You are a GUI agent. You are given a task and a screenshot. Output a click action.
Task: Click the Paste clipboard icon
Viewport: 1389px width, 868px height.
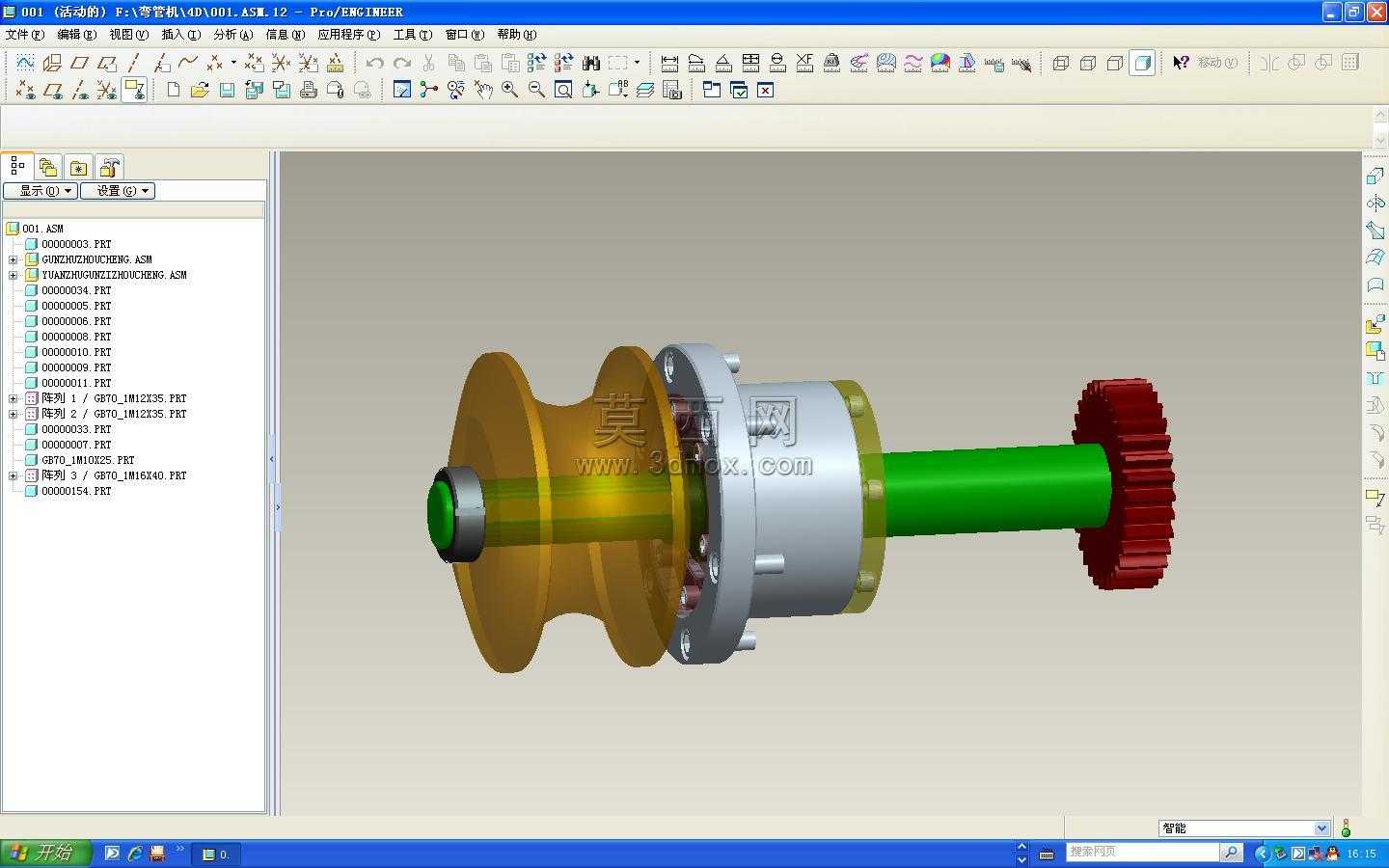pos(483,63)
